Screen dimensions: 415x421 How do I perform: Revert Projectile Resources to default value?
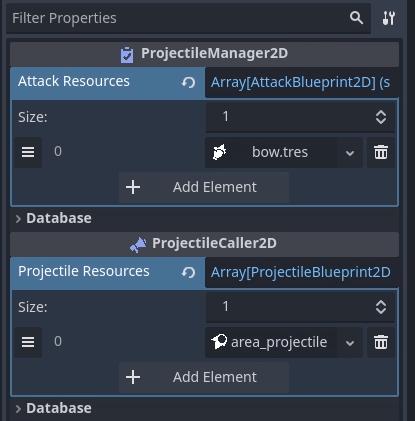coord(188,272)
